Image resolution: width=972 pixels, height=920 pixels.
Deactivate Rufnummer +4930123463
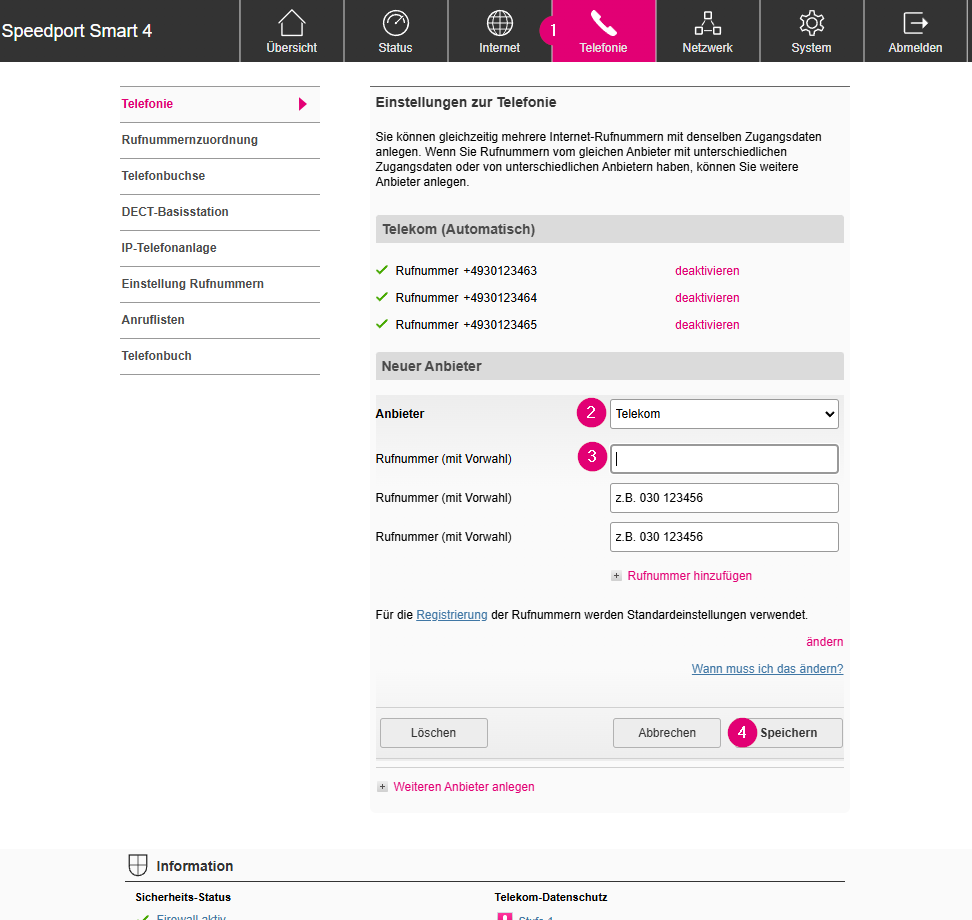tap(707, 271)
